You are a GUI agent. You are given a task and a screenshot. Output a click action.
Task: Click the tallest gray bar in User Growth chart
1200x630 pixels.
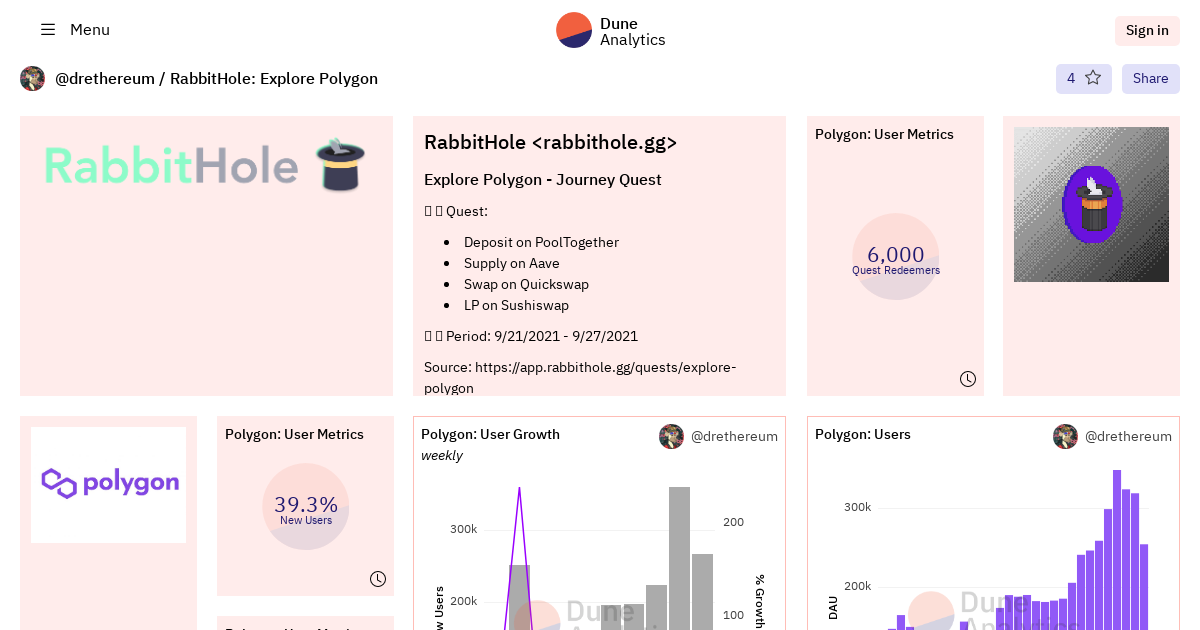tap(680, 558)
